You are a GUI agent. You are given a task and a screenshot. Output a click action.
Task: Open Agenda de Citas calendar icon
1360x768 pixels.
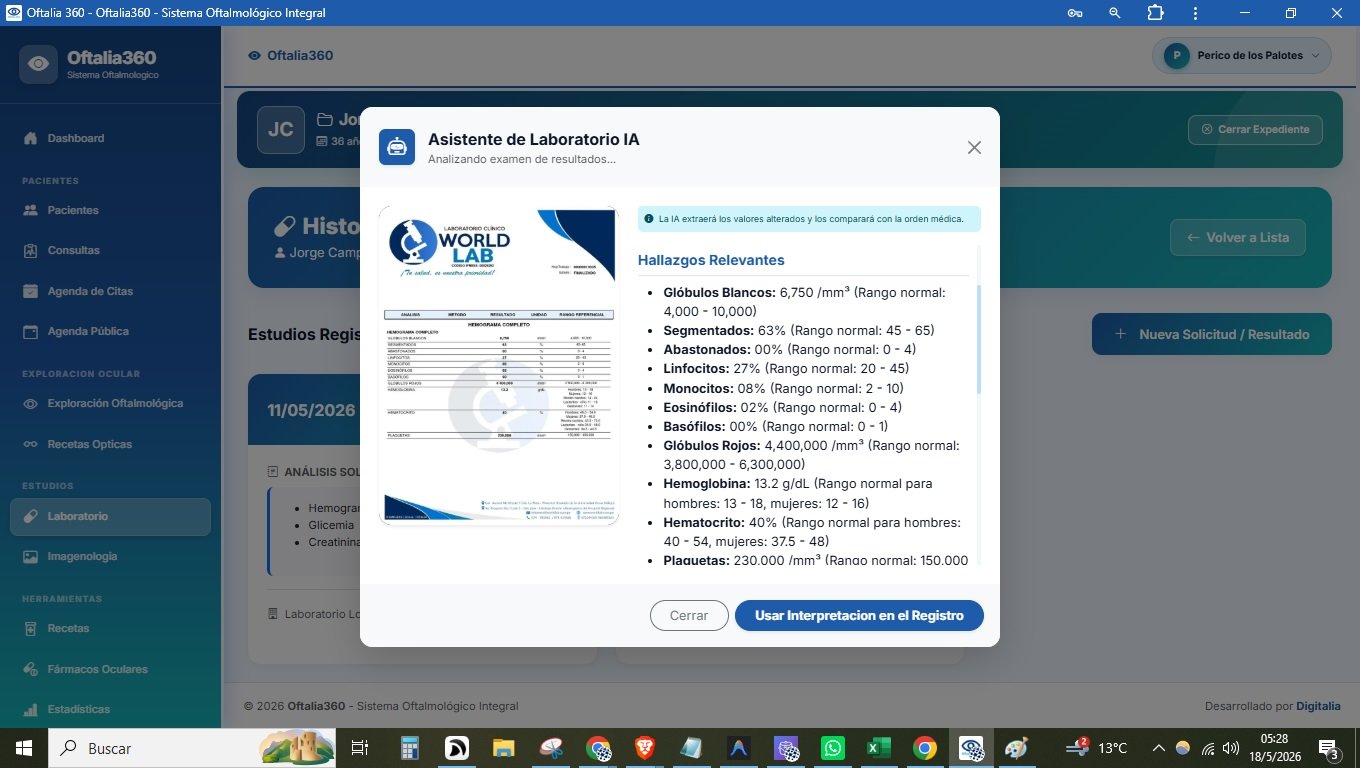pos(30,291)
